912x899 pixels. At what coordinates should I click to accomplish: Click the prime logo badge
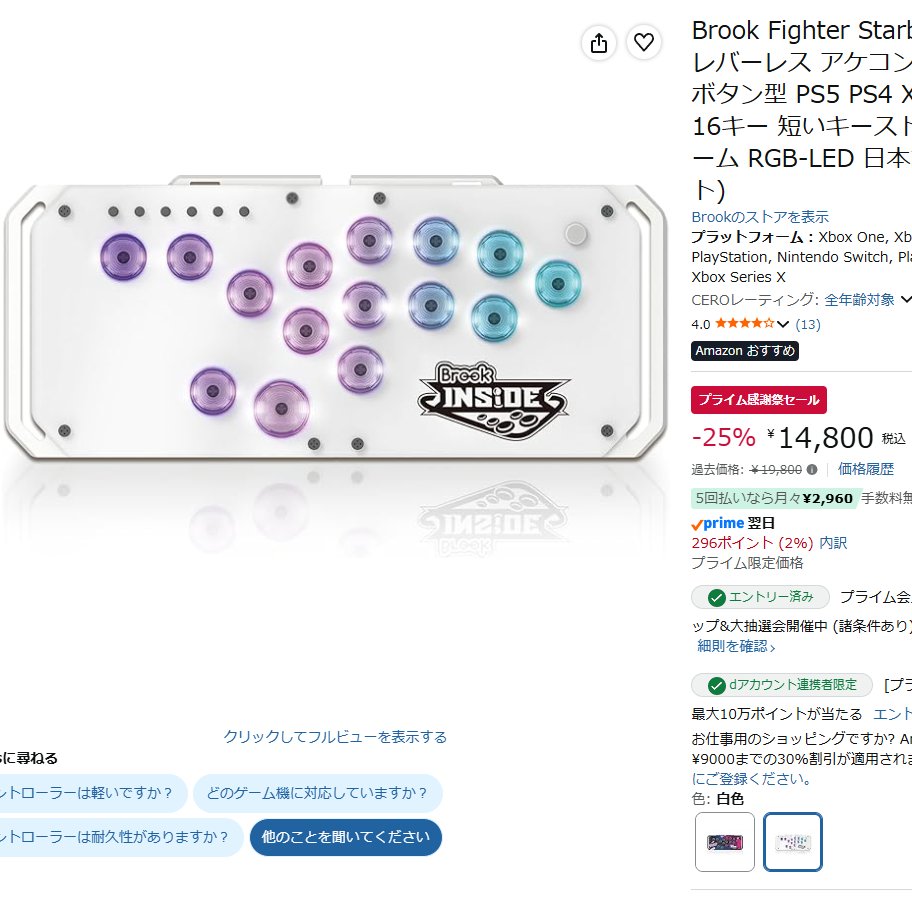coord(718,523)
